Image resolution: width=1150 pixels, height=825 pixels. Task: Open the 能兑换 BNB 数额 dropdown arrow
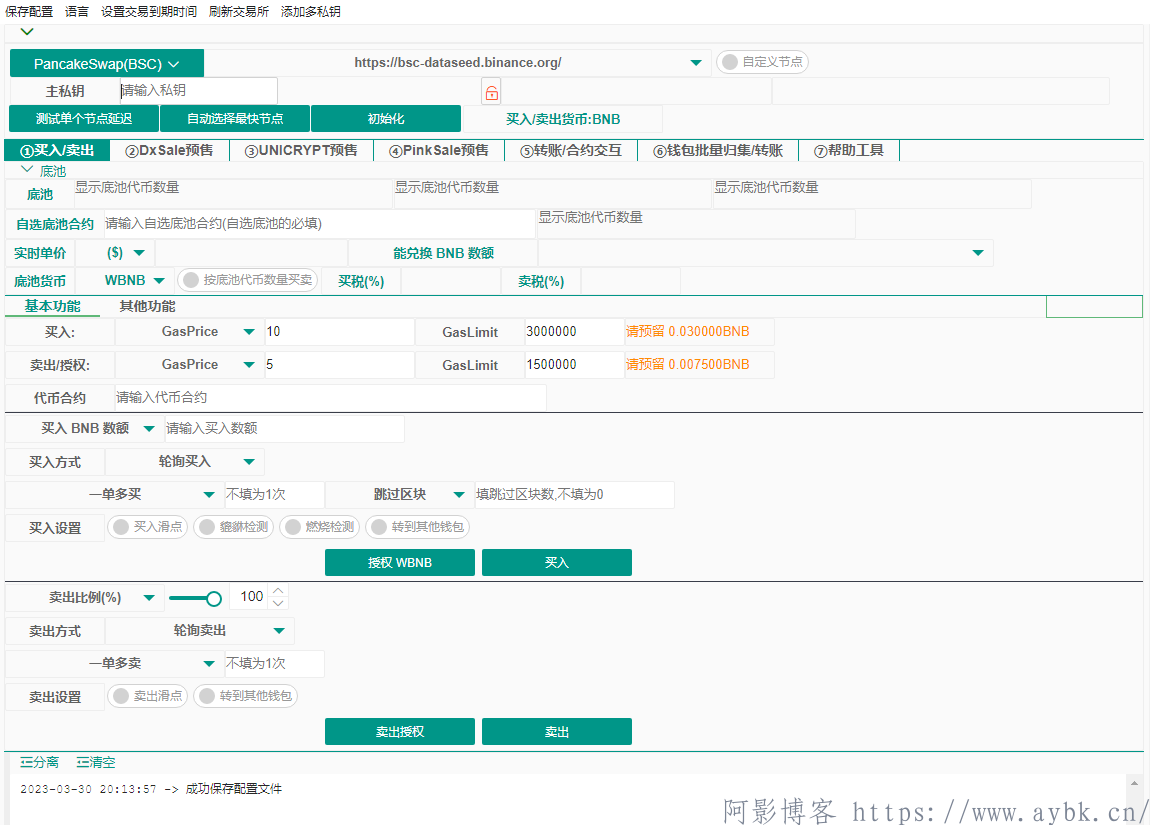point(978,253)
